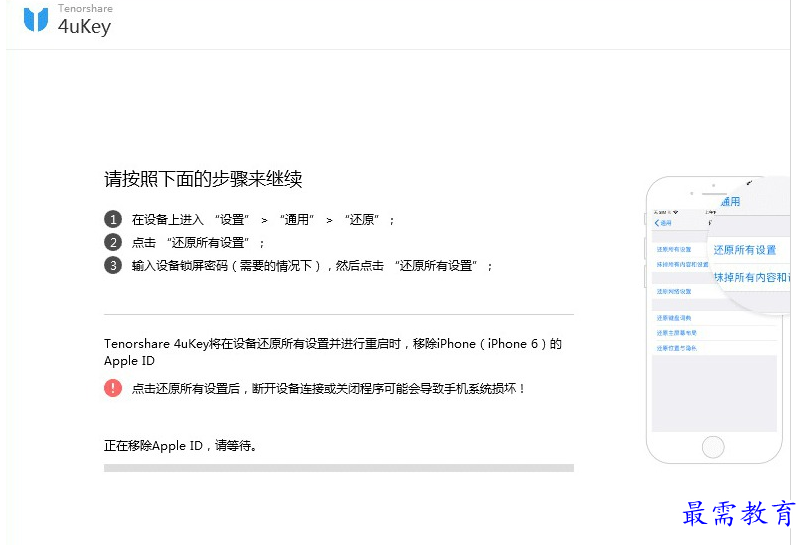
Task: Click the 4uKey product name text
Action: pos(84,27)
